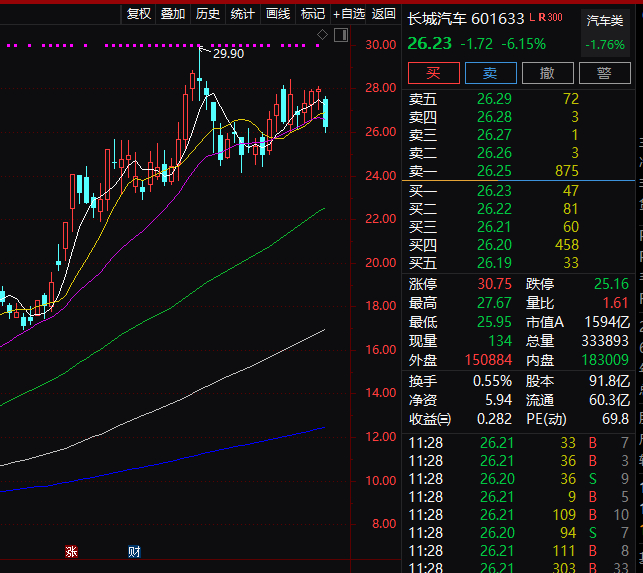Activate the 画线 draw-line tool

coord(278,14)
